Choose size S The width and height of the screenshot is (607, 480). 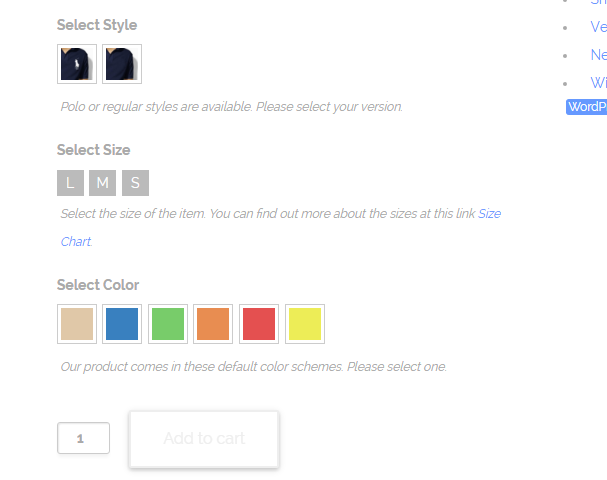point(135,183)
